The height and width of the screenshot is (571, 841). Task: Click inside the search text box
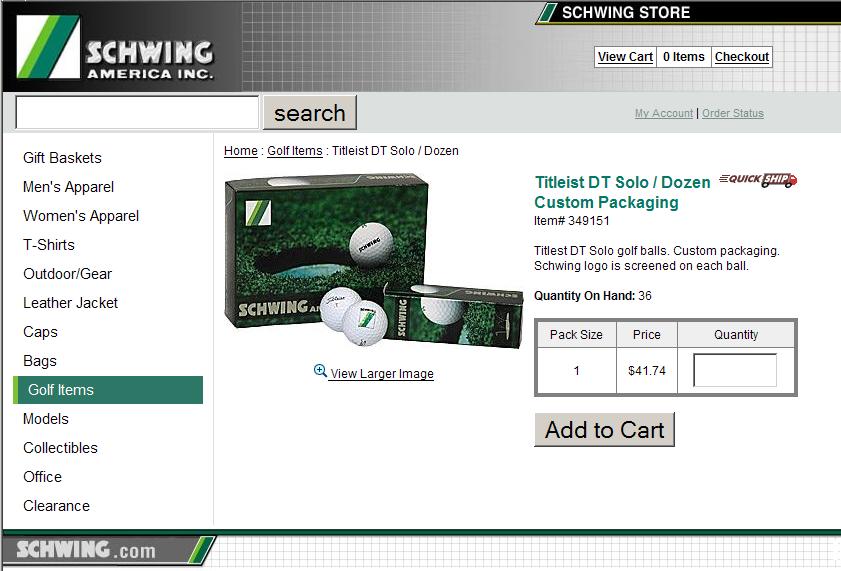137,113
